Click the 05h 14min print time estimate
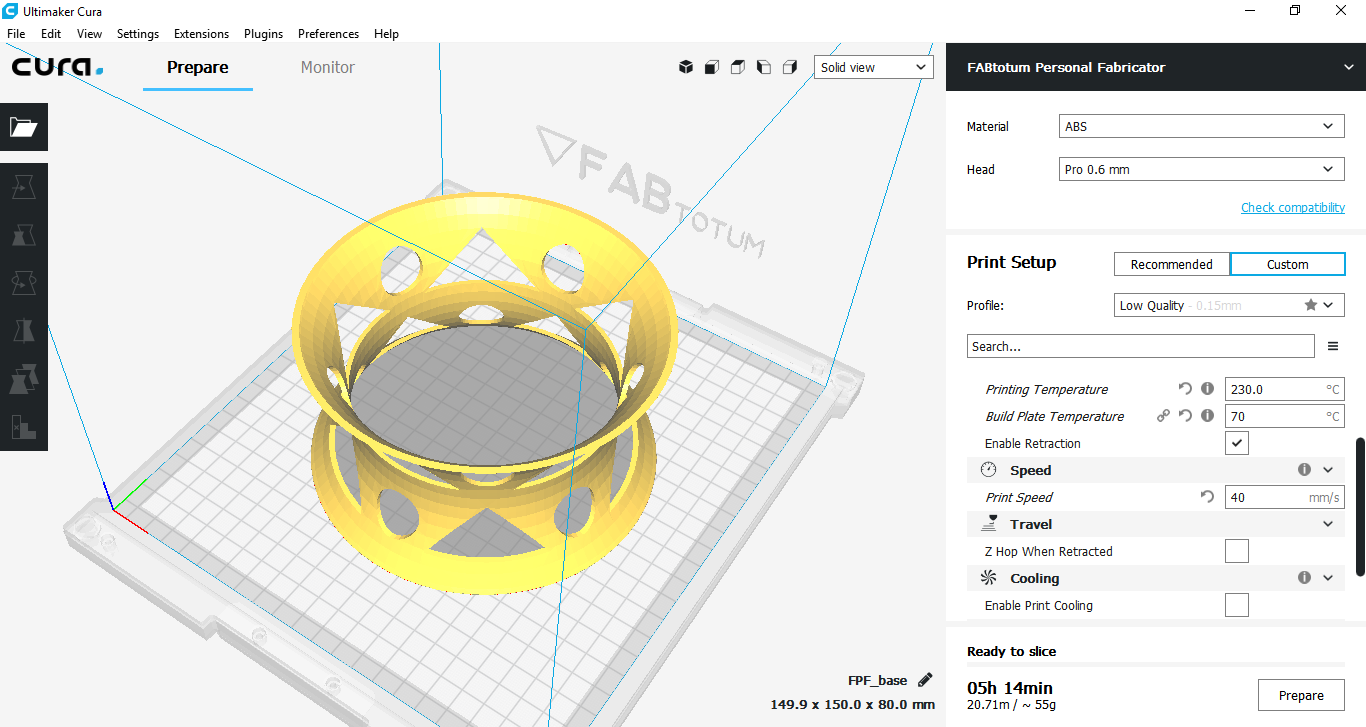1366x727 pixels. coord(1010,687)
